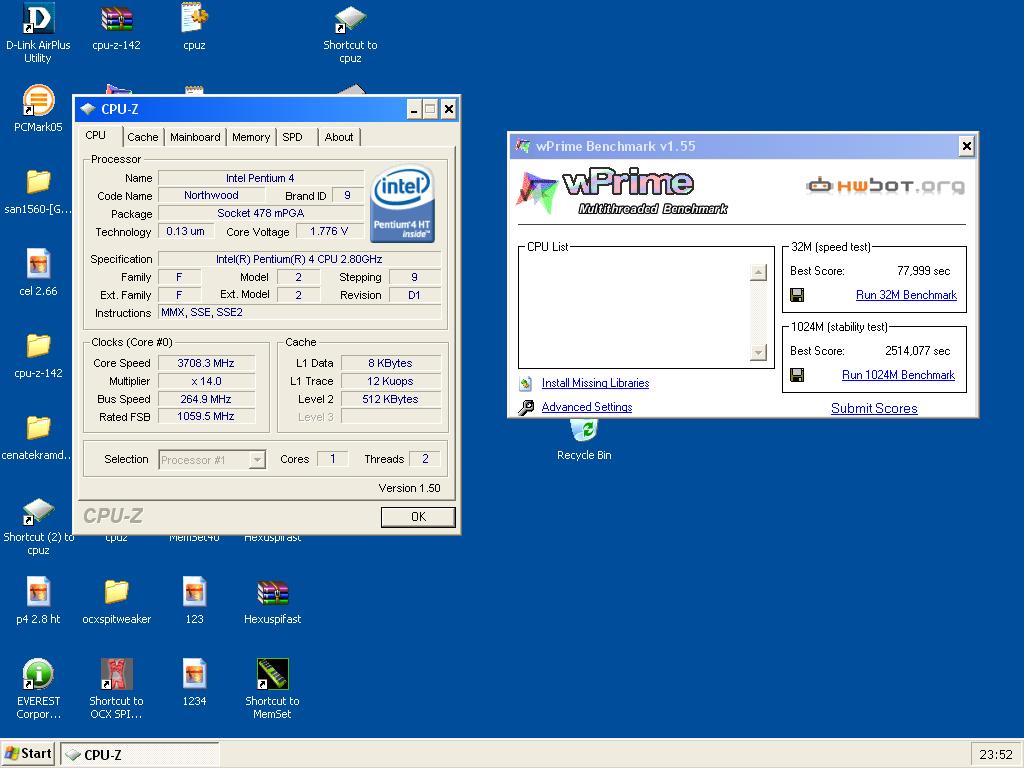The height and width of the screenshot is (768, 1024).
Task: Click the Level 2 cache value 512 KBytes
Action: click(x=390, y=399)
